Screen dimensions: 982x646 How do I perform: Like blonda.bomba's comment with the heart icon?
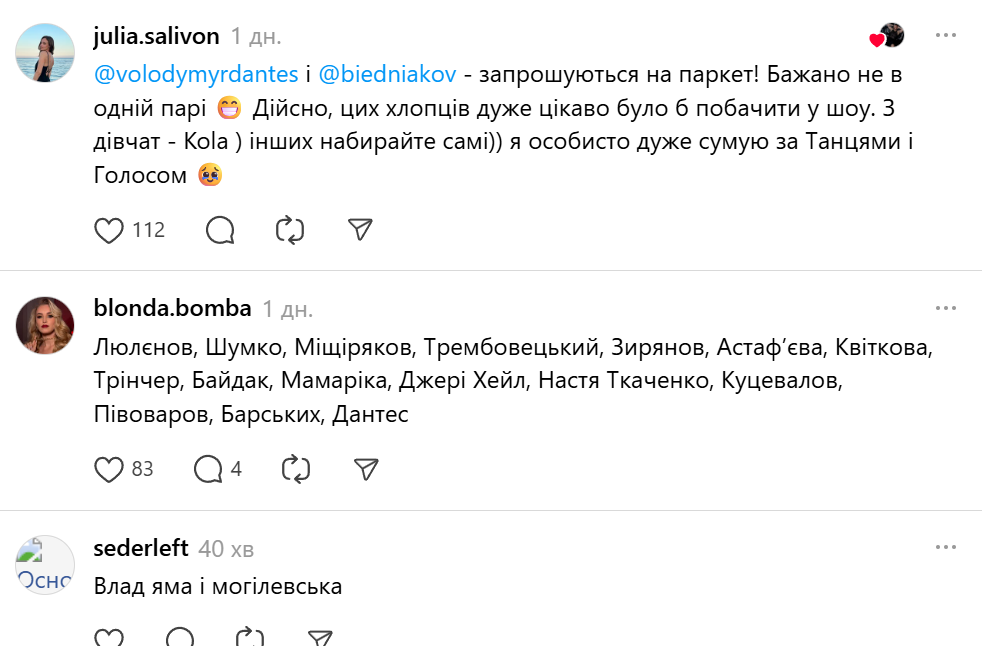click(x=108, y=469)
